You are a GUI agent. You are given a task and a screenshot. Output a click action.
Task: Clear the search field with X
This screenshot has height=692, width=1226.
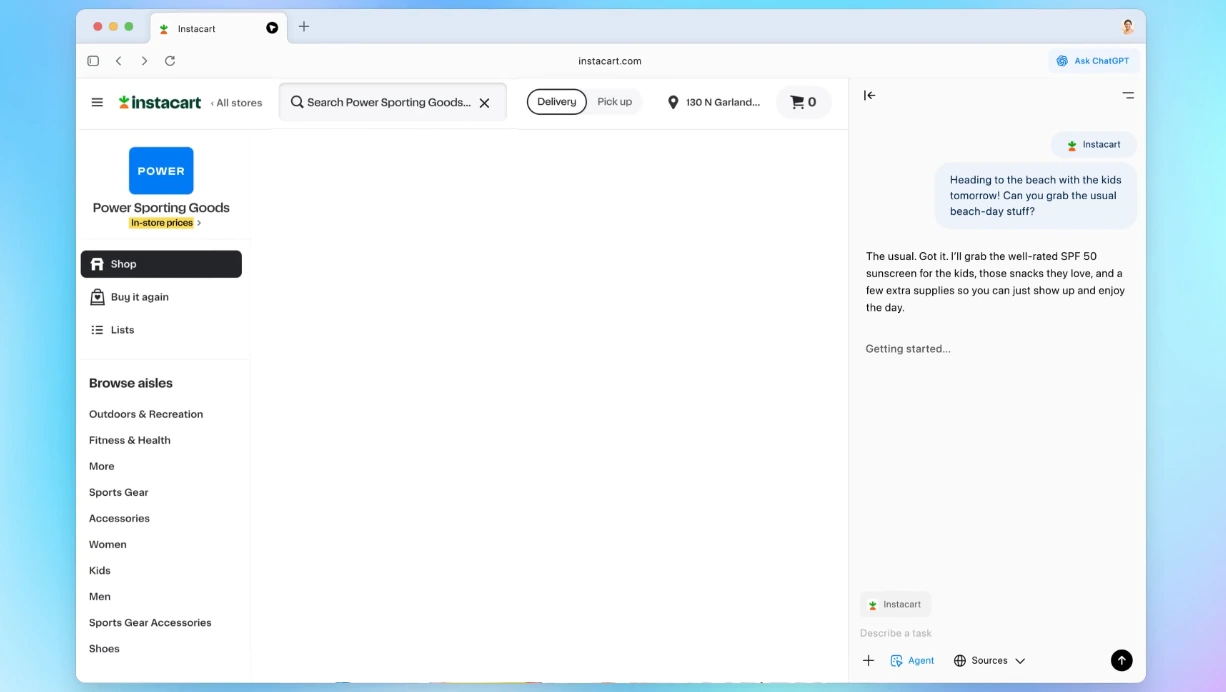coord(484,103)
